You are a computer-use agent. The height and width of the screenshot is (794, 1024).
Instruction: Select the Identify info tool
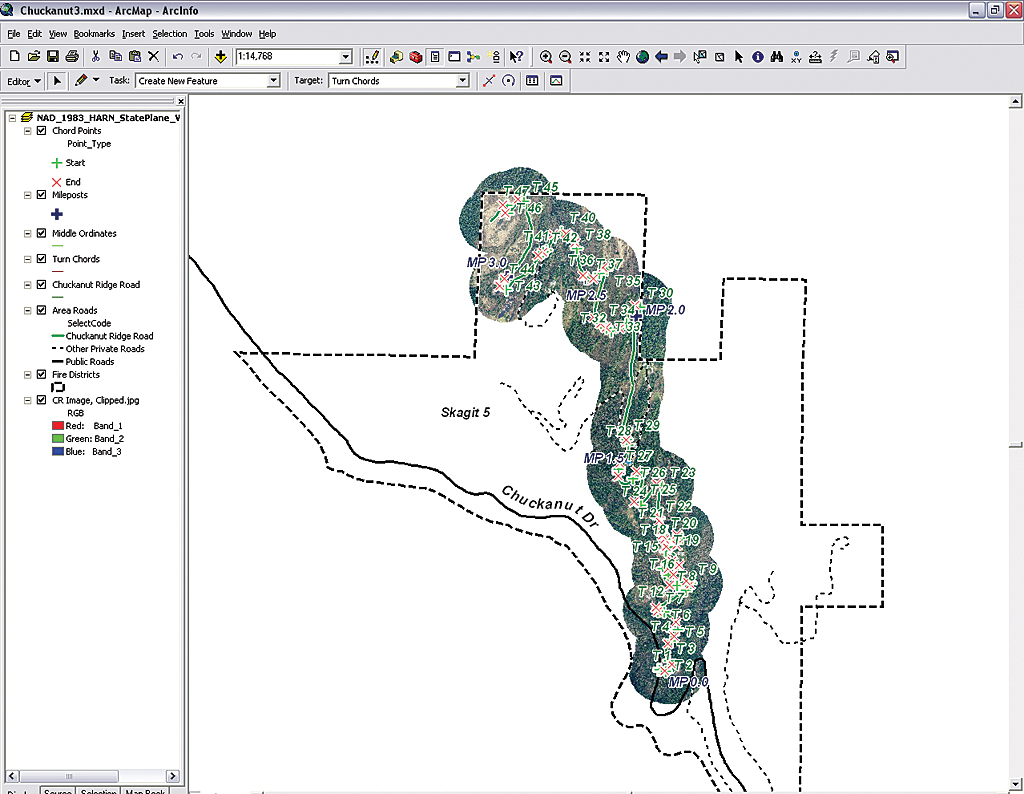tap(757, 57)
